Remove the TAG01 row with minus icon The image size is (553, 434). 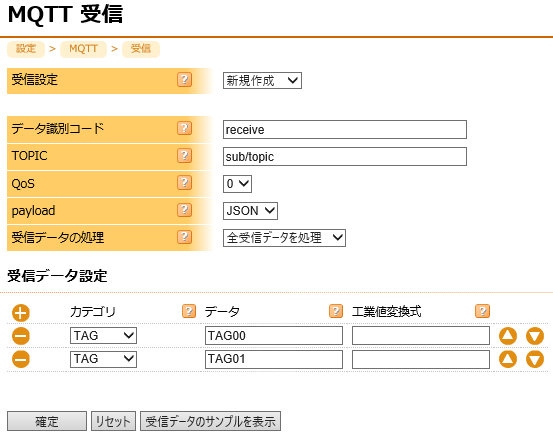[x=21, y=359]
